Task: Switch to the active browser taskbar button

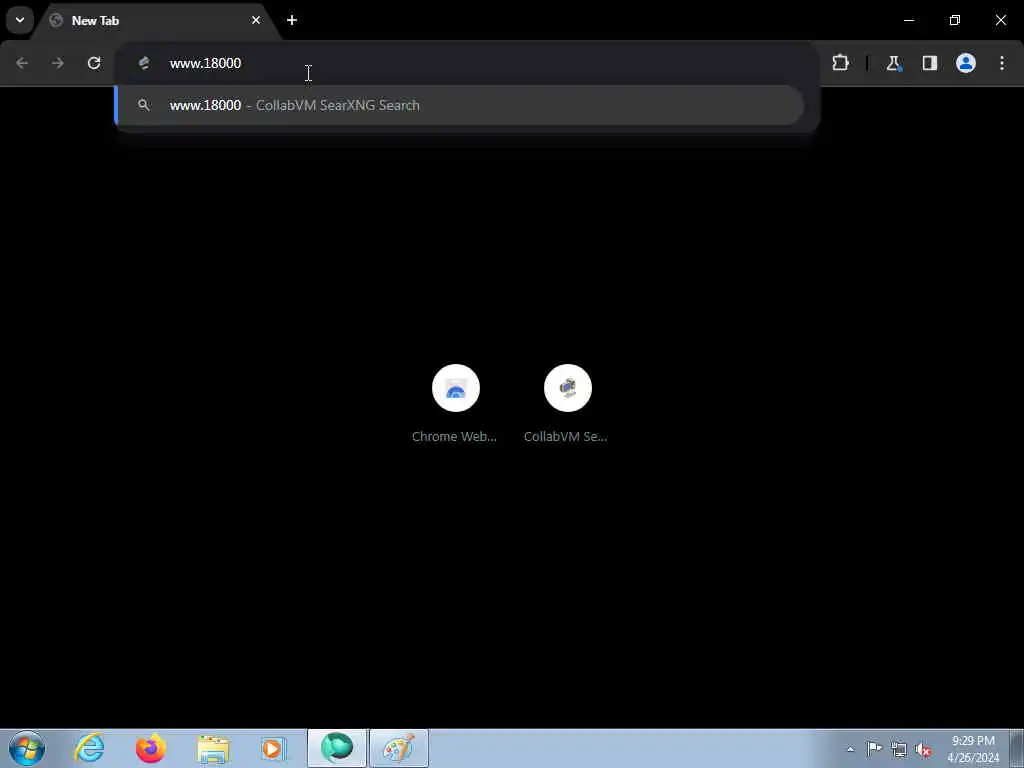Action: click(337, 748)
